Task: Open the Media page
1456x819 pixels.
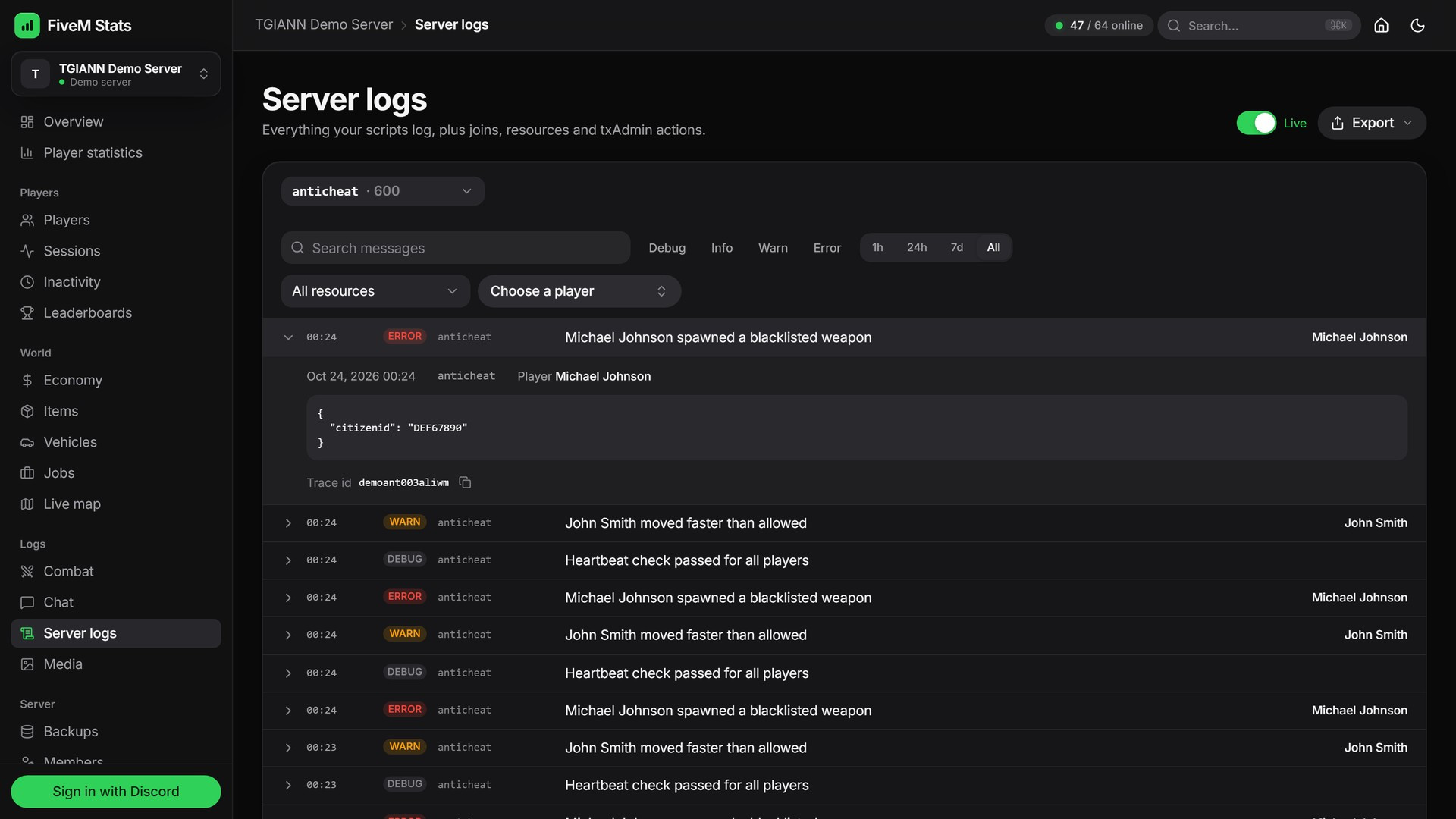Action: point(116,664)
